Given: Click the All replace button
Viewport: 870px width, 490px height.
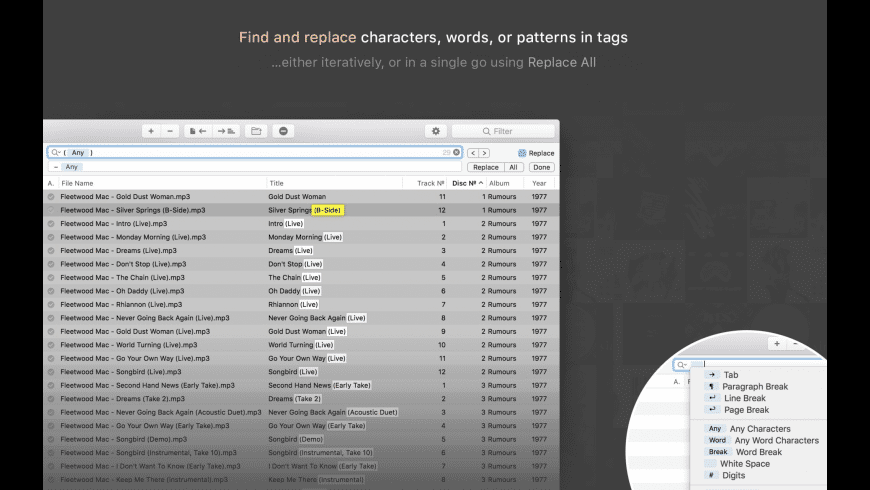Looking at the screenshot, I should click(513, 167).
